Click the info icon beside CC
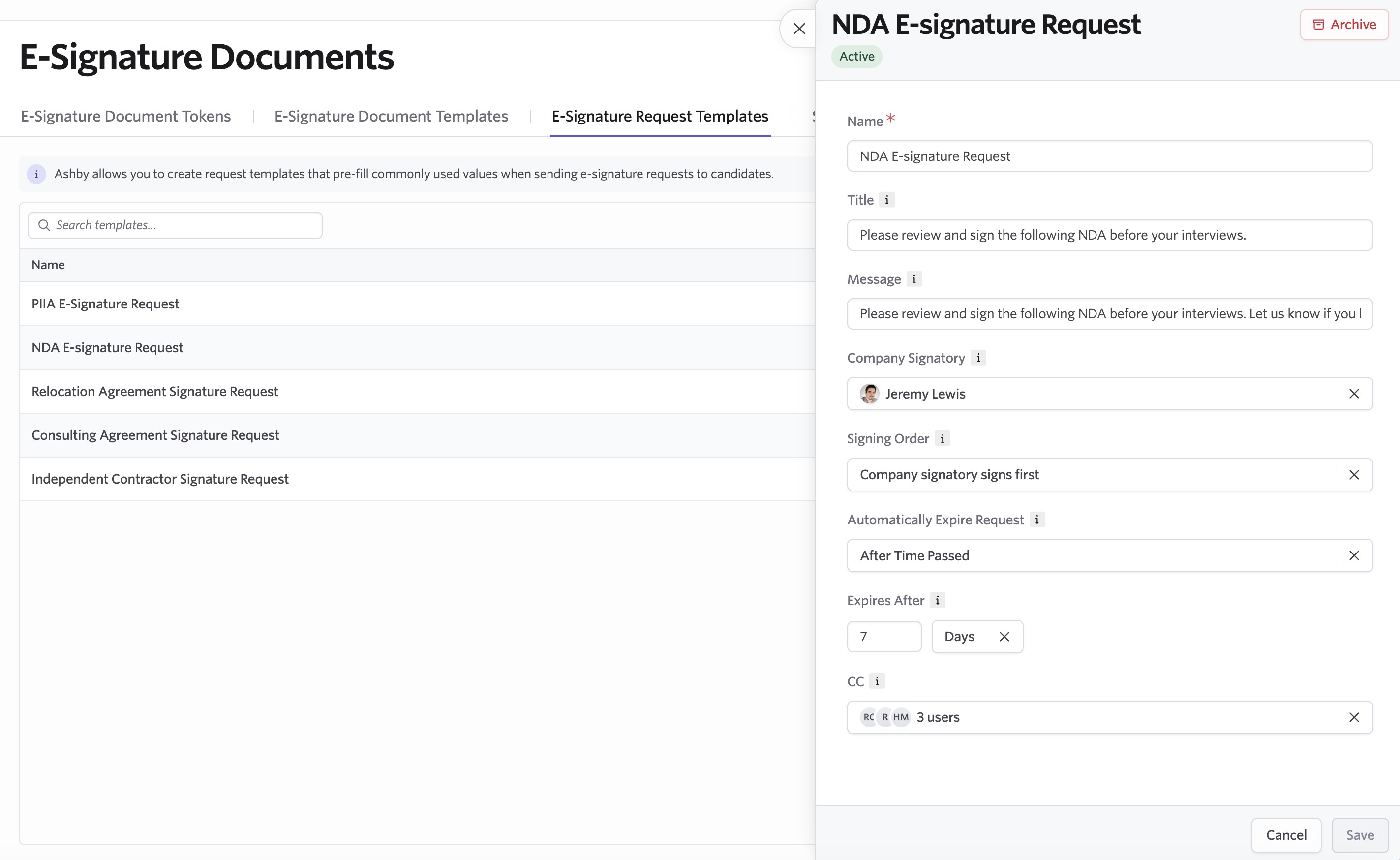This screenshot has width=1400, height=860. [x=876, y=681]
